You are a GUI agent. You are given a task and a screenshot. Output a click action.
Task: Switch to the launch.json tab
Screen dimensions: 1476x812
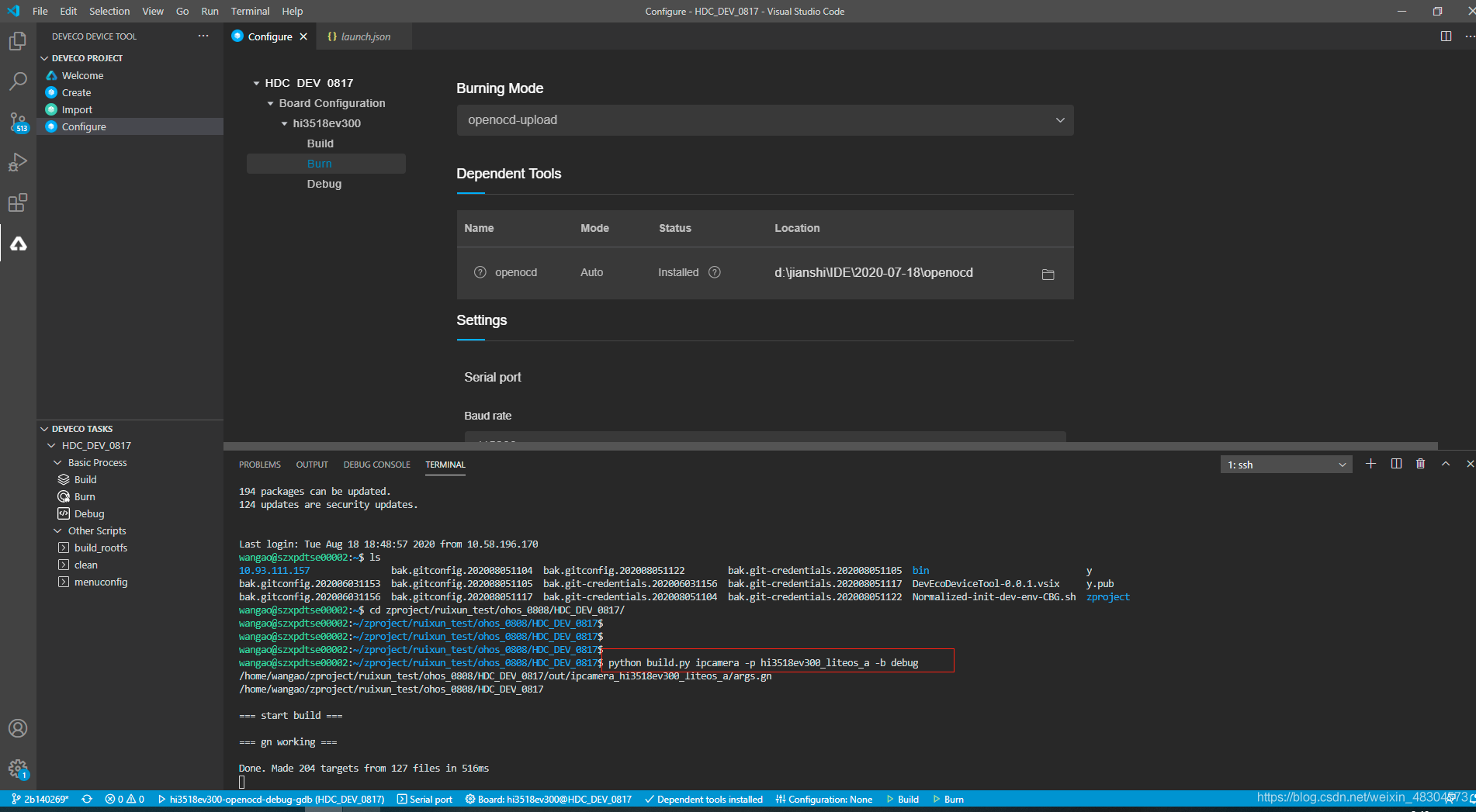365,36
